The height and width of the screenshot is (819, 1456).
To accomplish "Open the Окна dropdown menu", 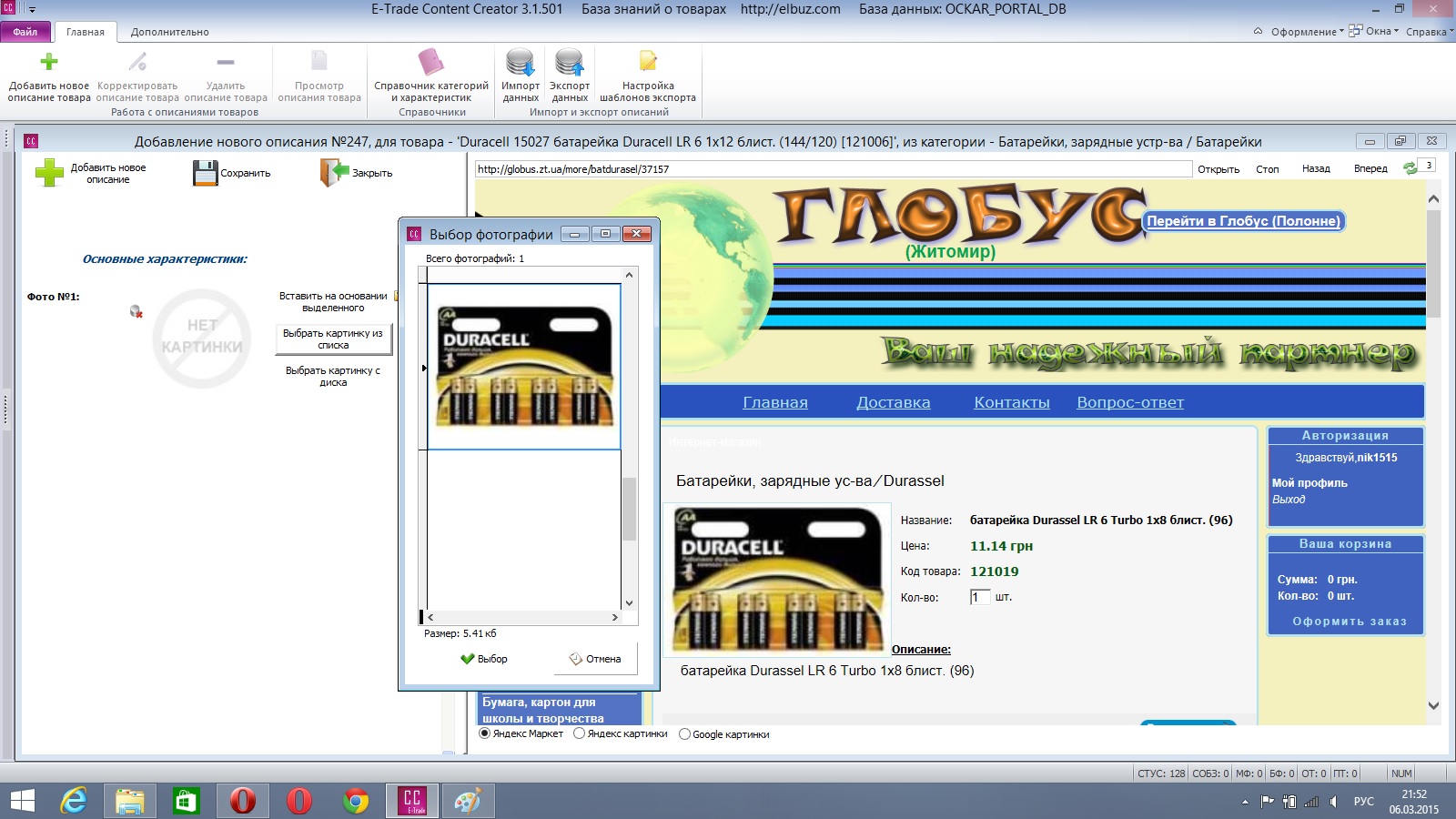I will (x=1374, y=31).
